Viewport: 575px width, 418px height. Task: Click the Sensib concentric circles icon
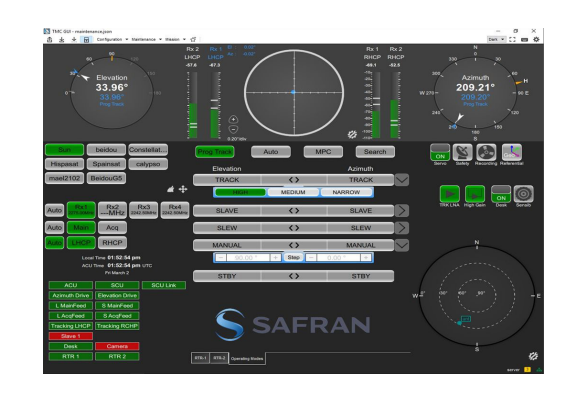tap(523, 194)
